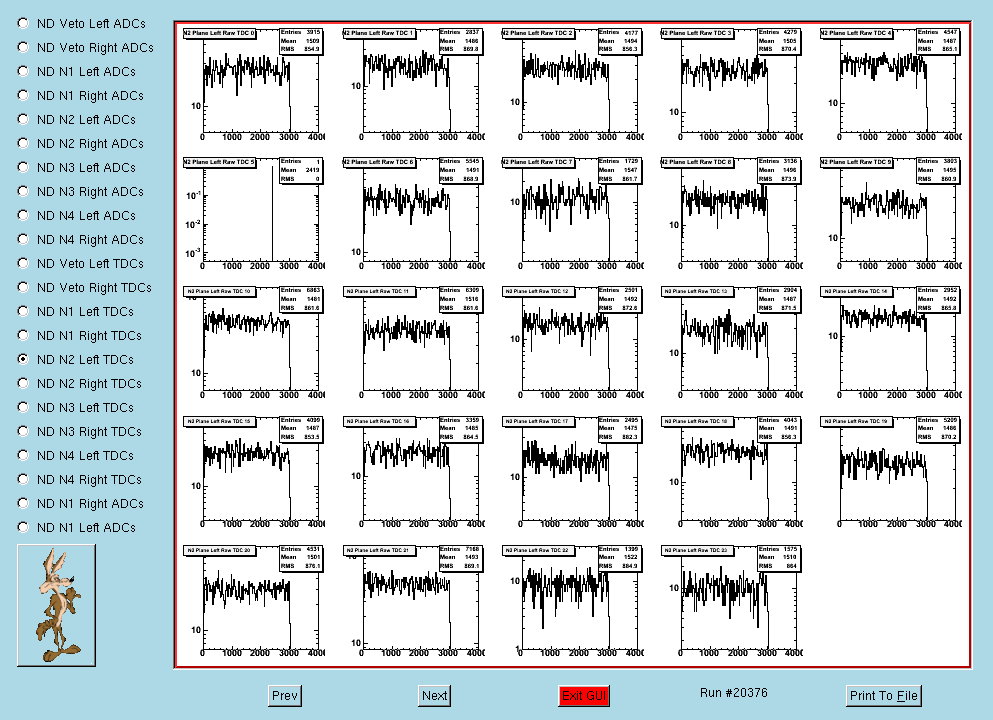Click the Raw TDC 3 plot
Image resolution: width=993 pixels, height=720 pixels.
tap(731, 84)
